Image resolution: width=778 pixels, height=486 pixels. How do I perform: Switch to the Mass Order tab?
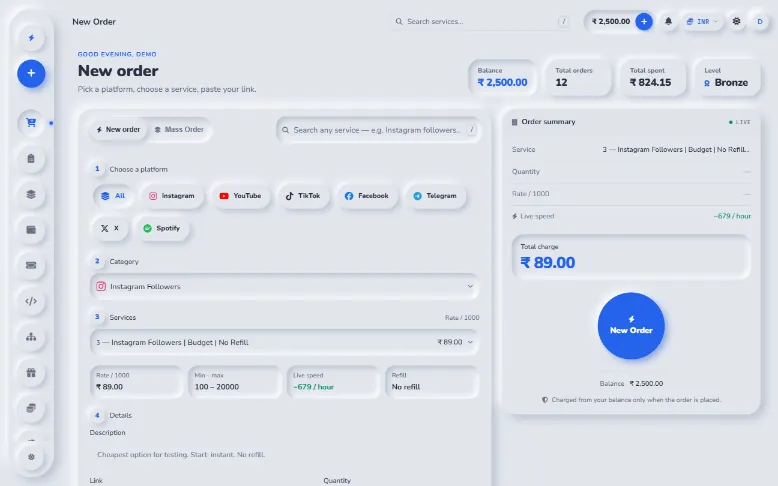click(x=179, y=130)
